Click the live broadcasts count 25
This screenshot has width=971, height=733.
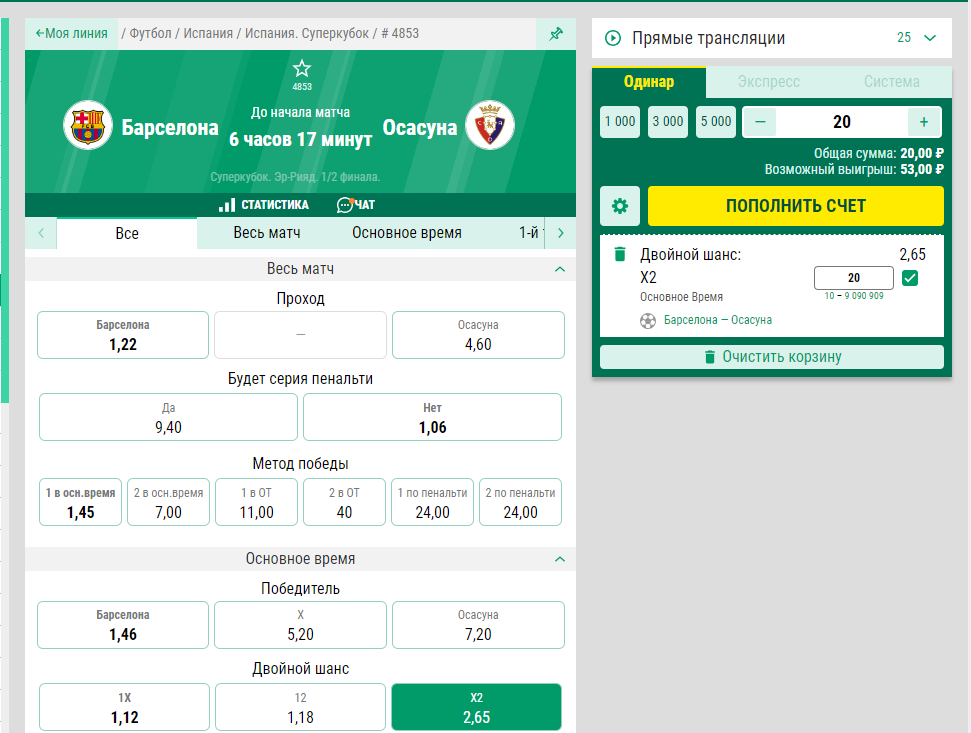point(904,38)
